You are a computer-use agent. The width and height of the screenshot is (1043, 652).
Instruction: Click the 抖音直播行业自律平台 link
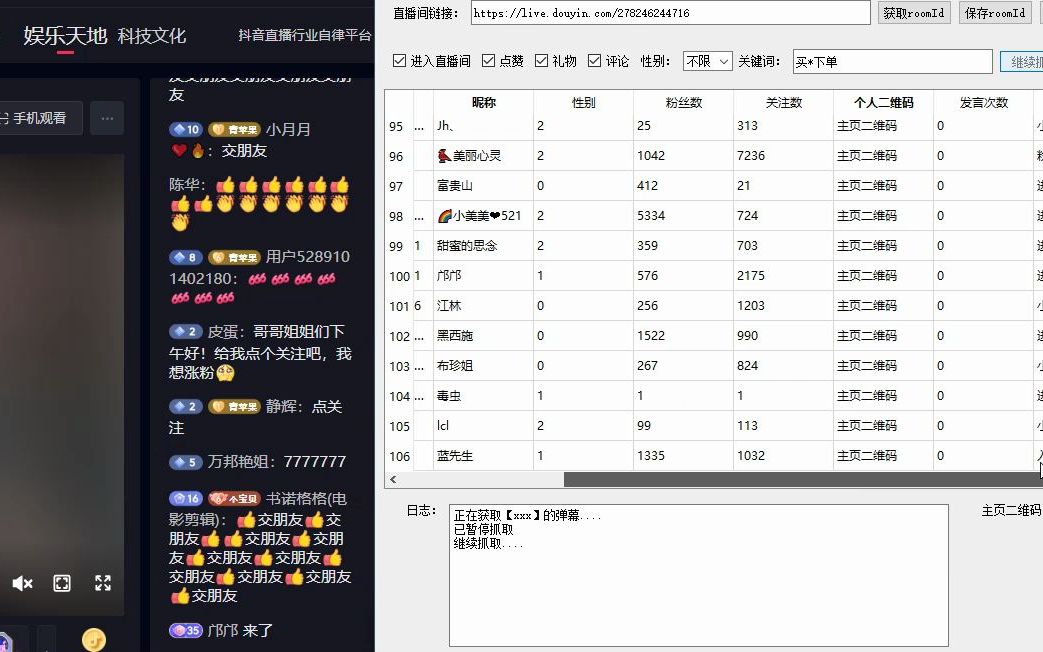[305, 36]
